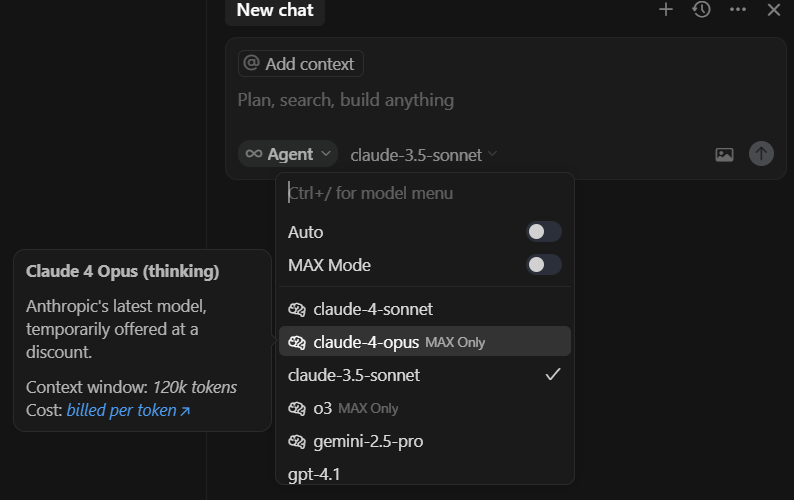Close the chat panel with X
The image size is (794, 500).
773,10
